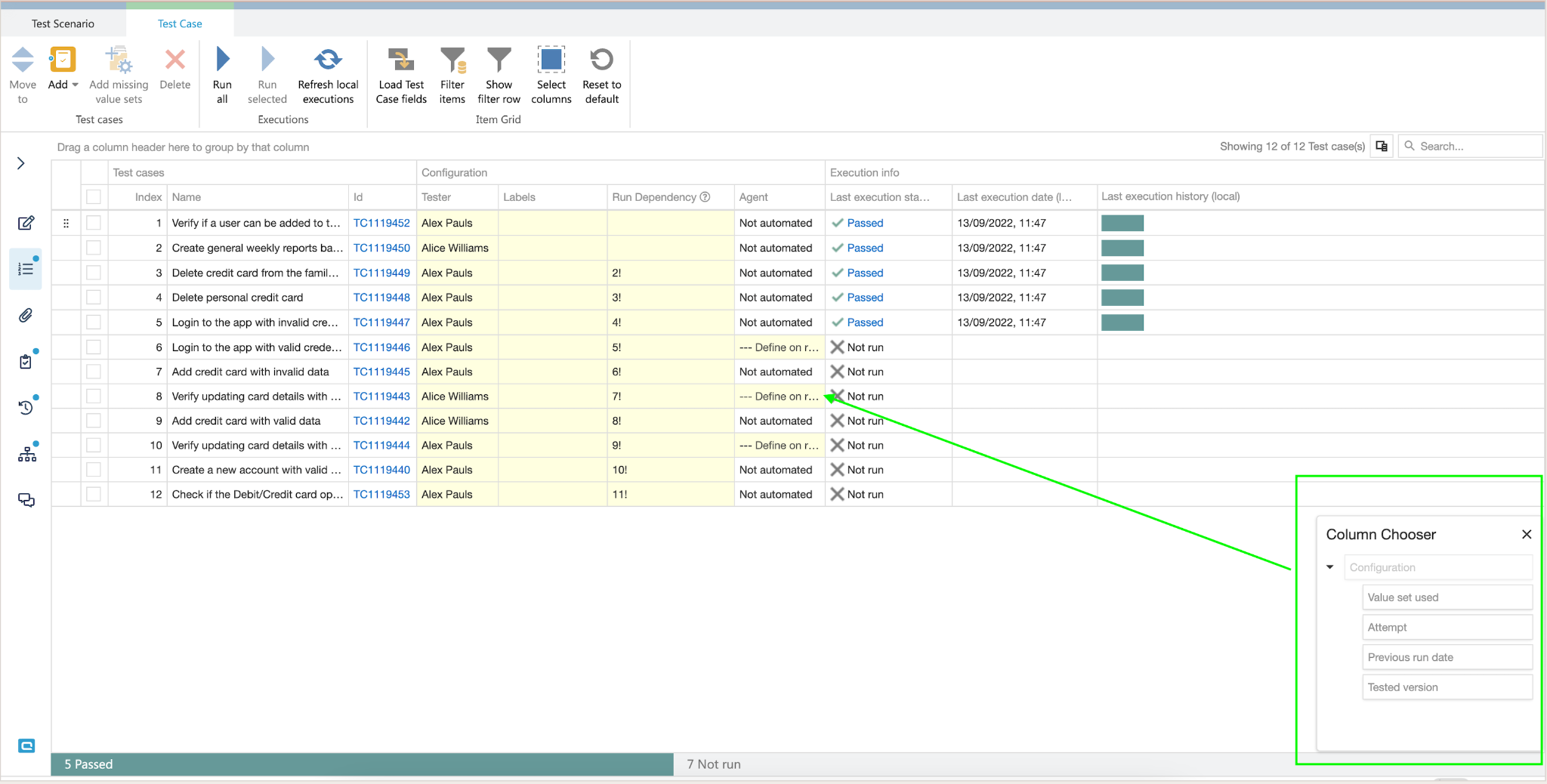This screenshot has width=1547, height=784.
Task: Collapse the Configuration group in Column Chooser
Action: 1330,567
